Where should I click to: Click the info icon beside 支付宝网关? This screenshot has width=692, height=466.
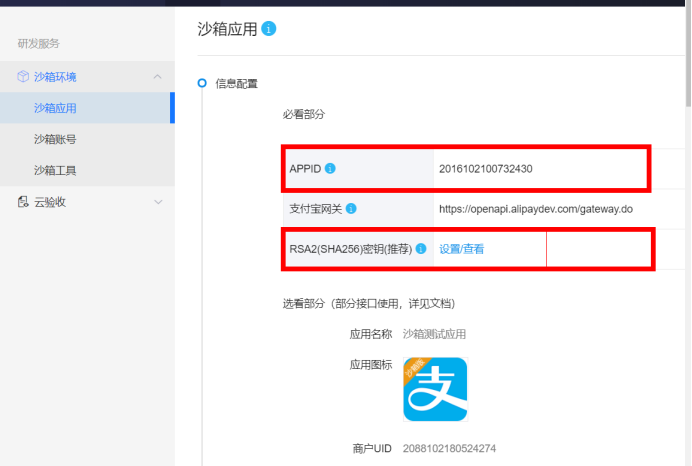tap(351, 208)
